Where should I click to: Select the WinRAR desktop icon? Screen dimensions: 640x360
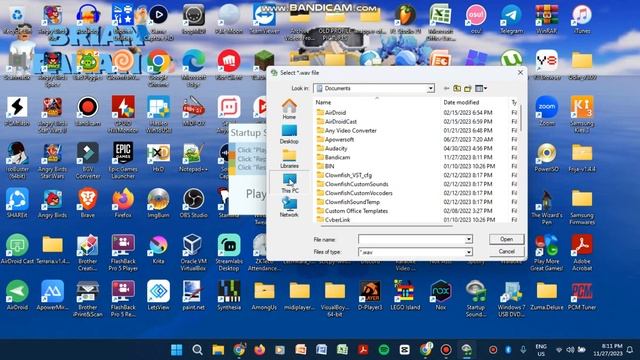[547, 19]
